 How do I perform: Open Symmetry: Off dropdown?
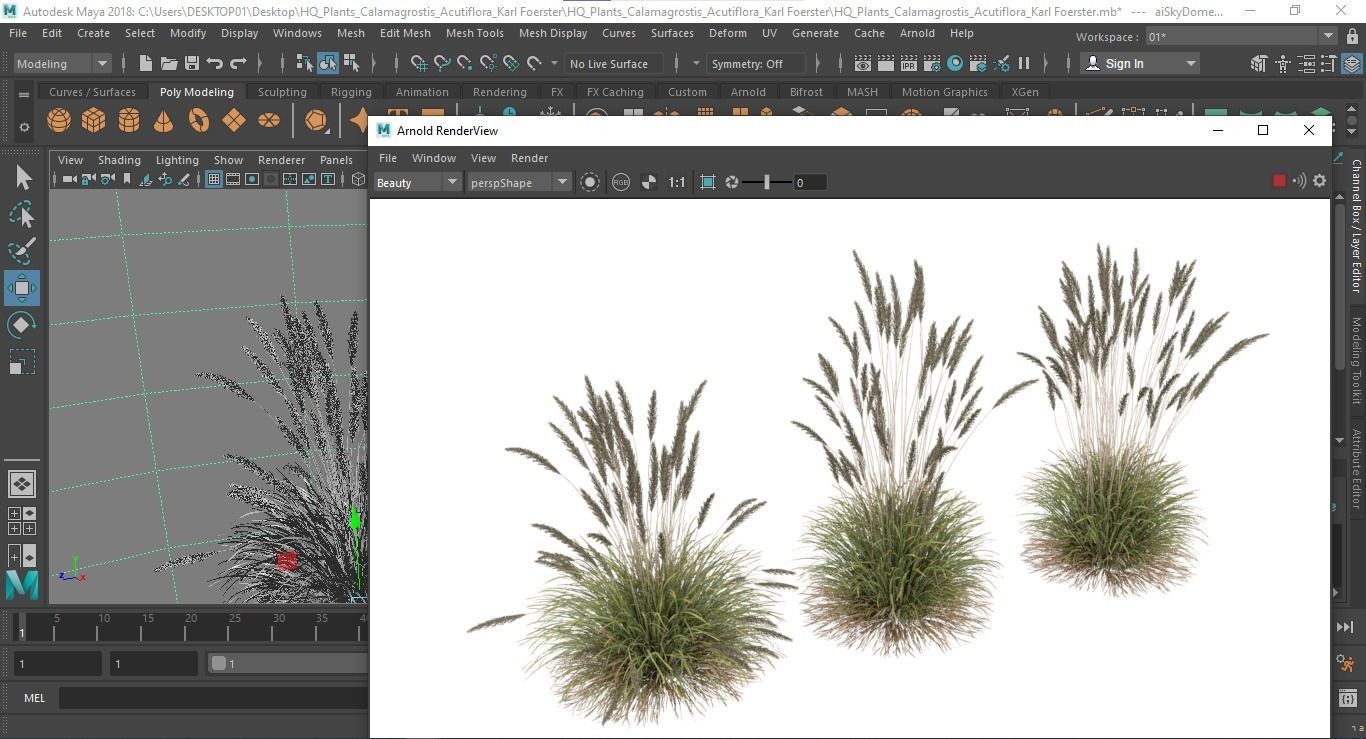pos(754,63)
